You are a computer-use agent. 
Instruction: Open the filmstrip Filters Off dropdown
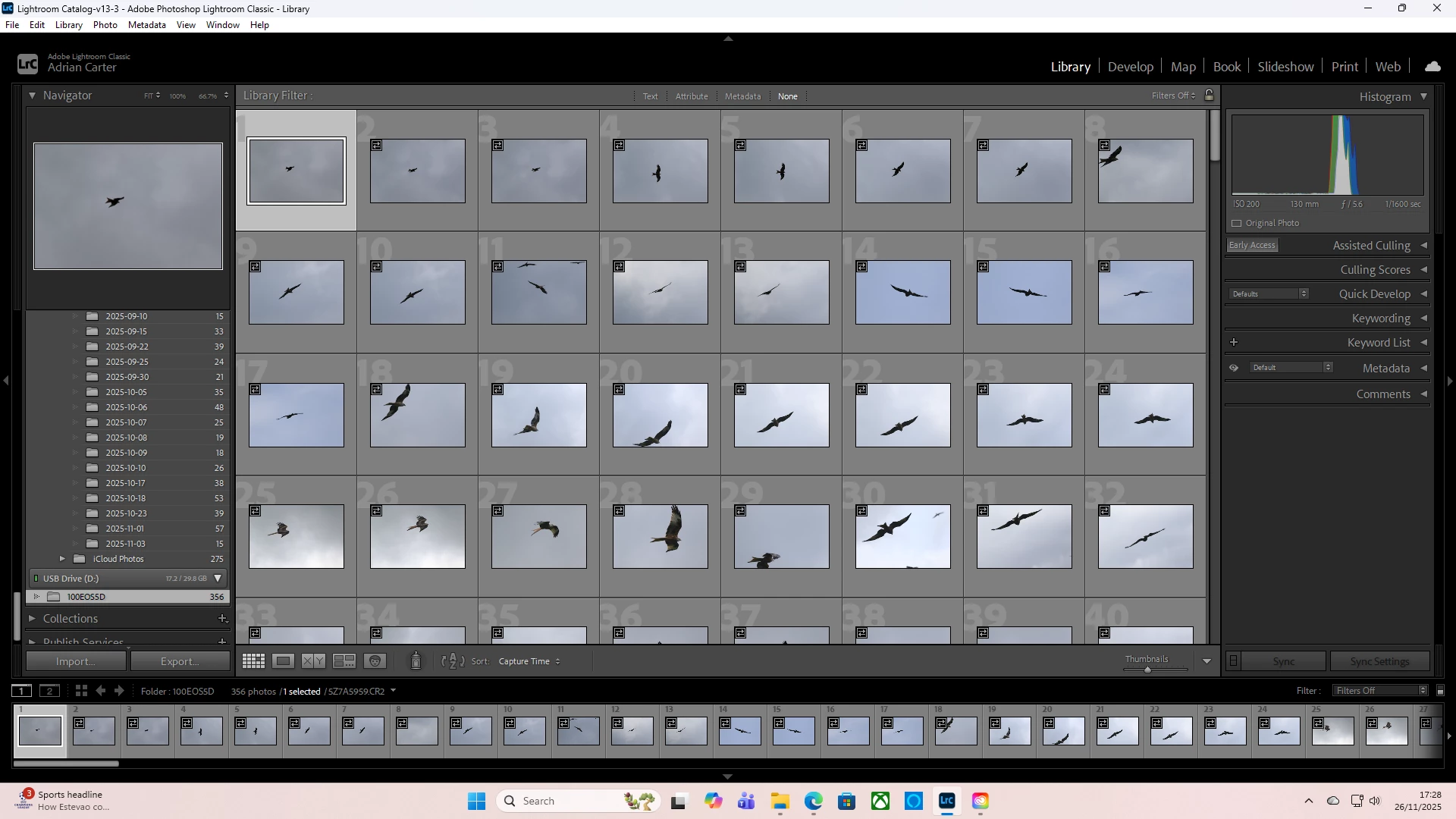[1381, 691]
